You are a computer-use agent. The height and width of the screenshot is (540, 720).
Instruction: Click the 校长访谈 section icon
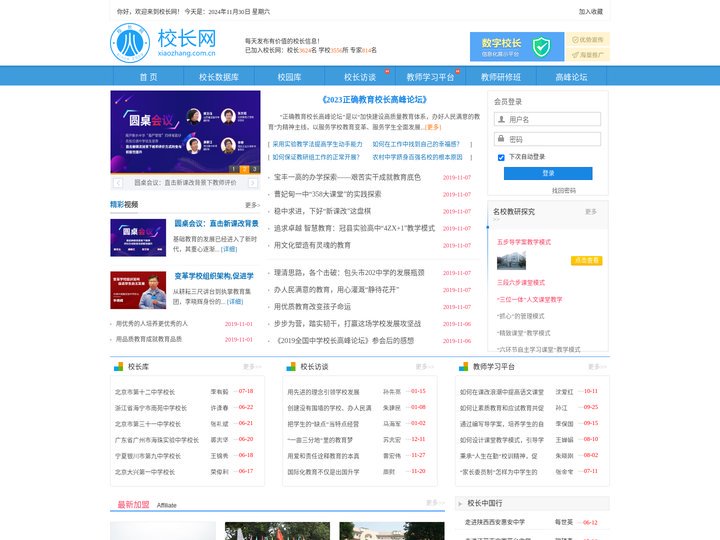tap(291, 366)
